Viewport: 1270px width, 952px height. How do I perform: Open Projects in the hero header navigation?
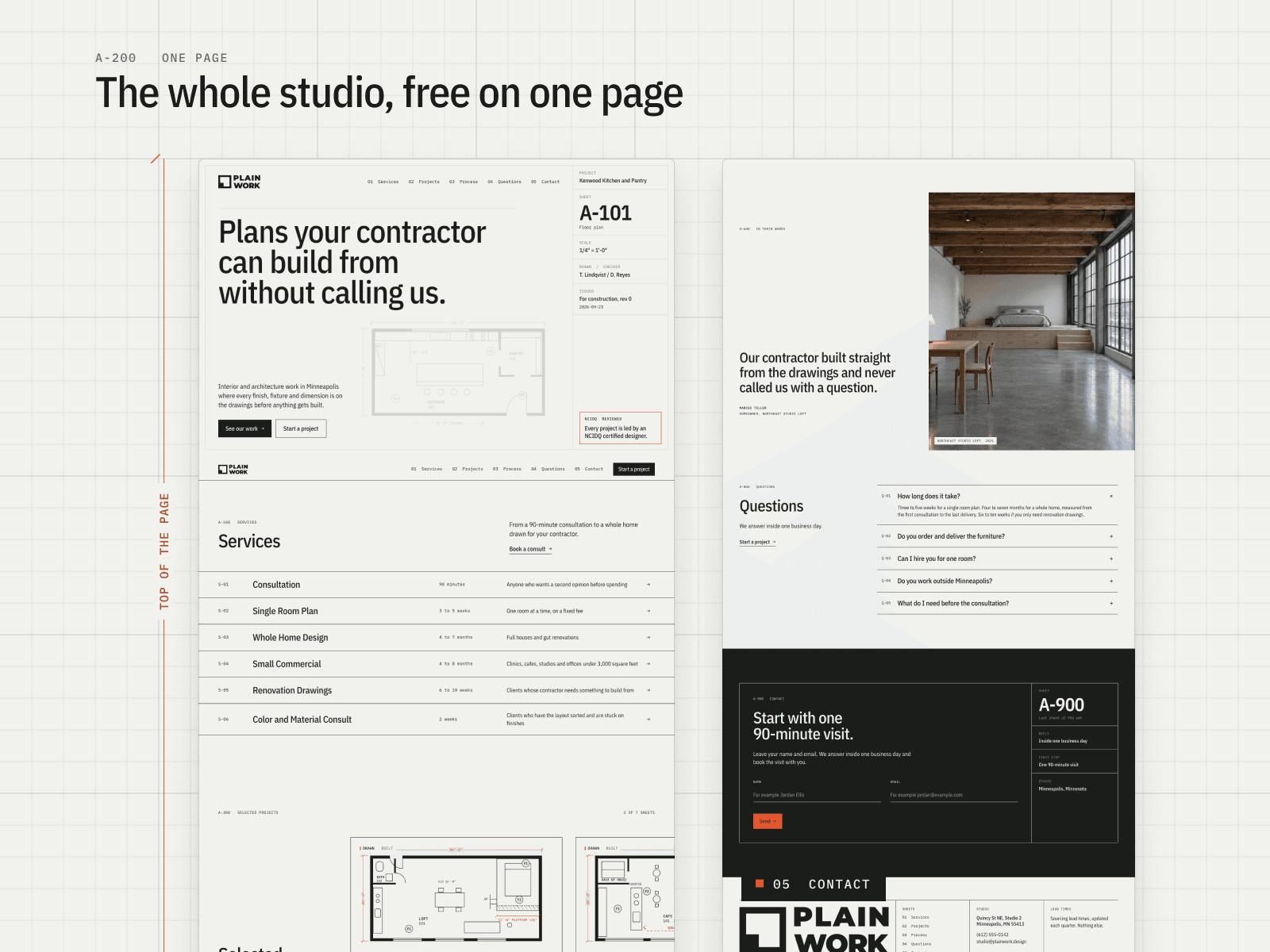point(424,182)
